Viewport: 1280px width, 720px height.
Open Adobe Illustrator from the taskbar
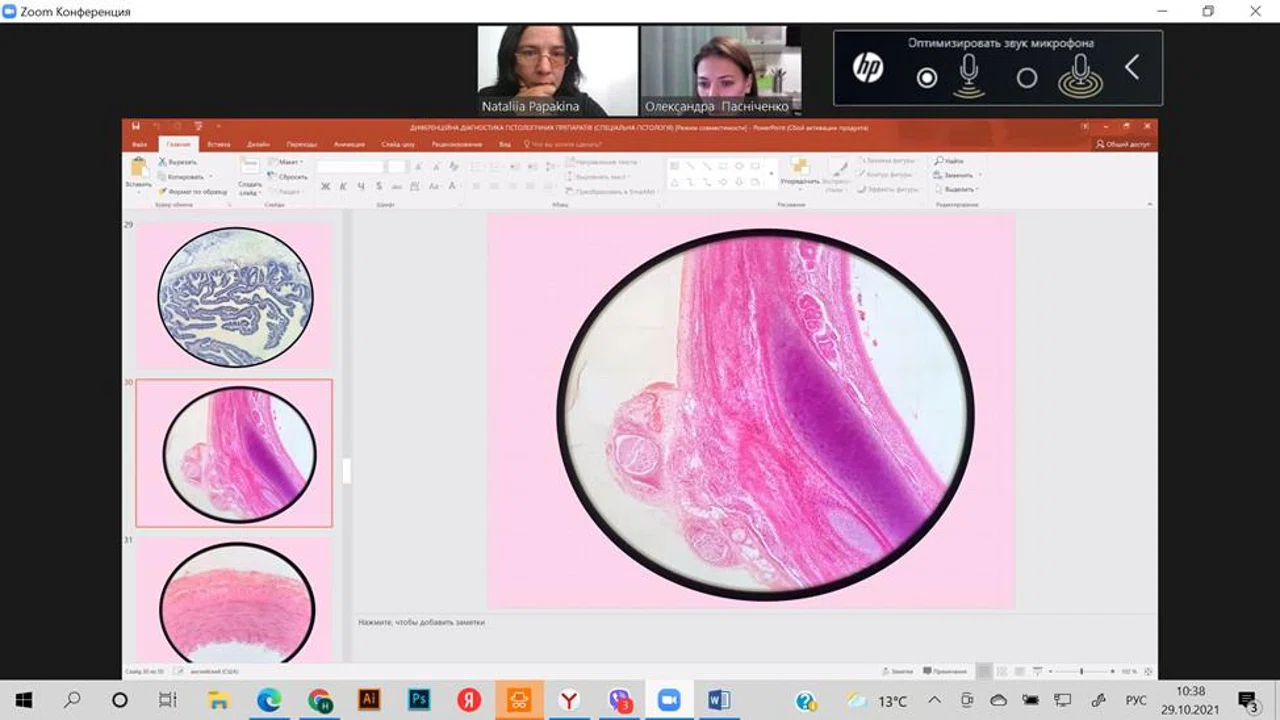tap(369, 700)
